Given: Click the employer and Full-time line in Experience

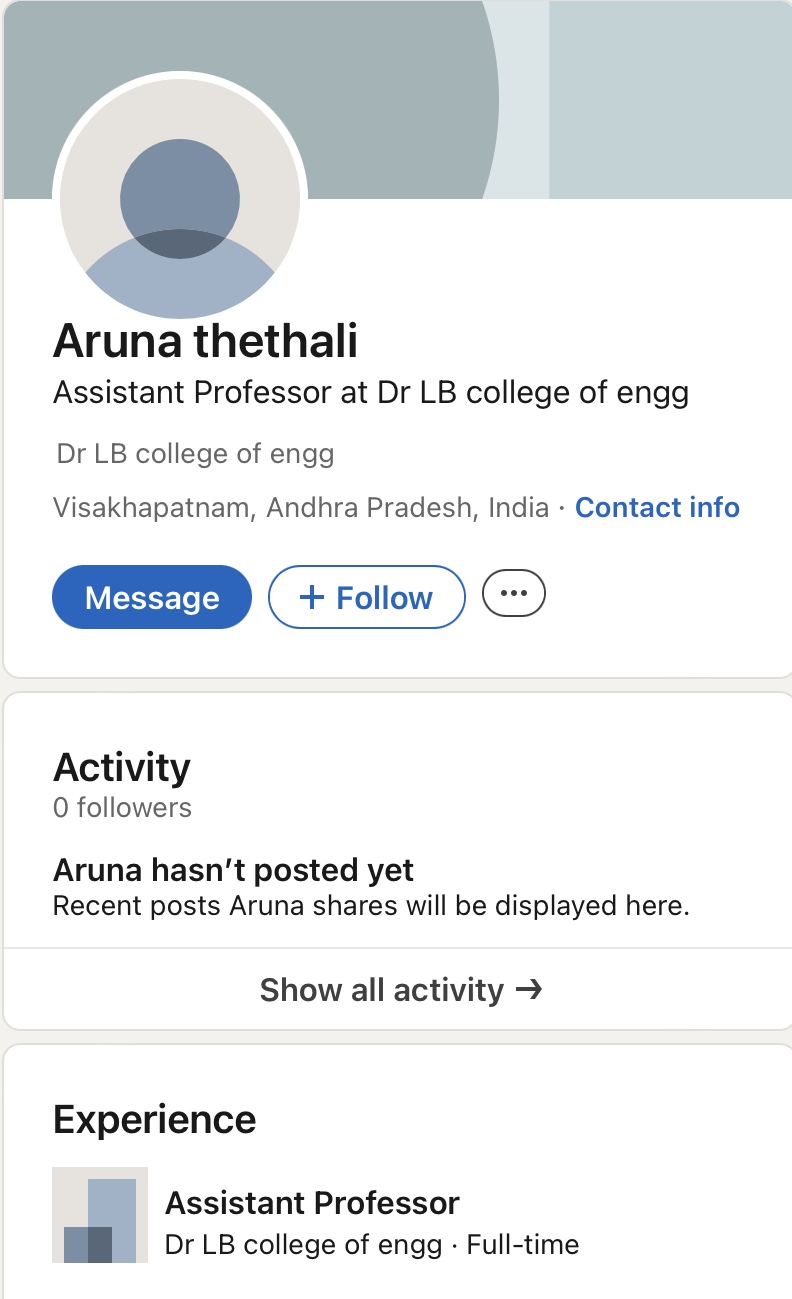Looking at the screenshot, I should pos(371,1245).
